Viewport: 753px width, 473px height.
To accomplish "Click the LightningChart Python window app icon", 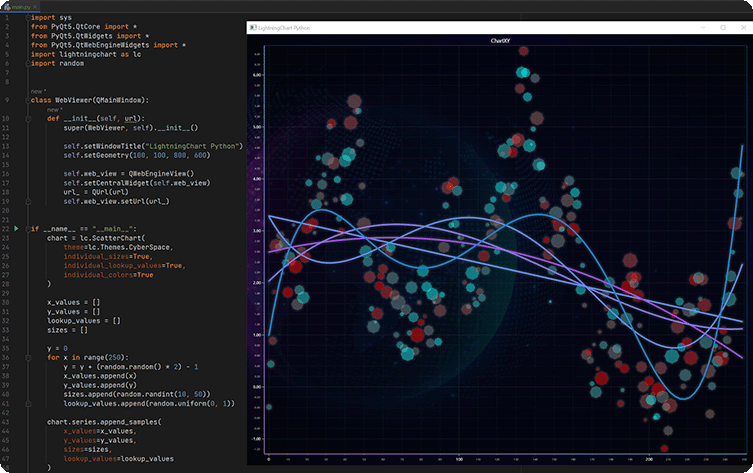I will pyautogui.click(x=253, y=28).
